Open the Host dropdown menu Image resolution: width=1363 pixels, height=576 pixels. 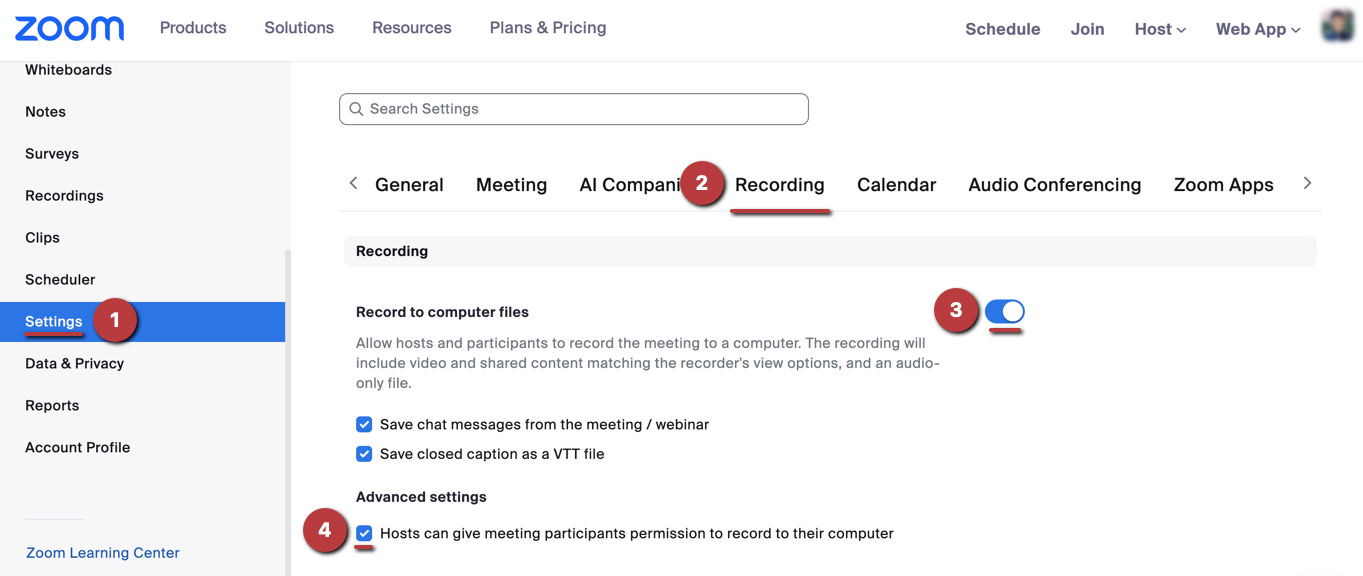click(1158, 29)
